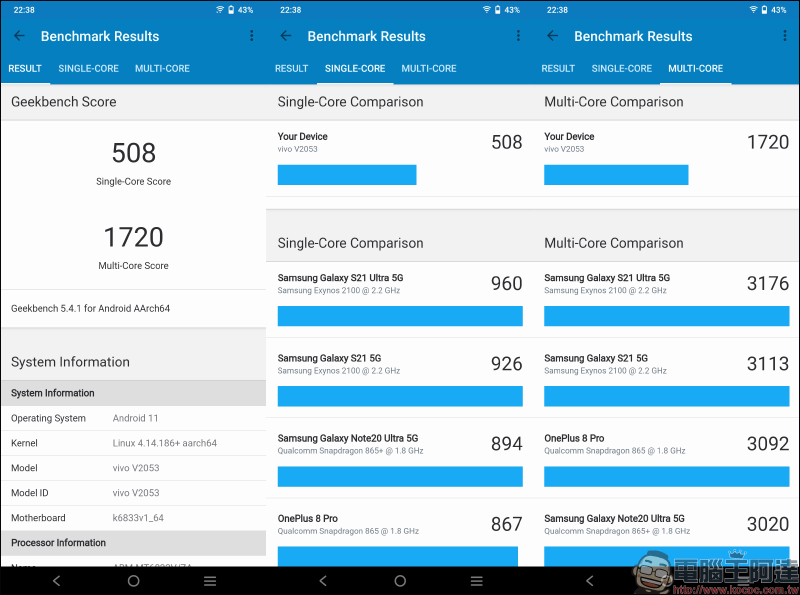The image size is (800, 595).
Task: Tap Processor Information section header
Action: [x=134, y=543]
